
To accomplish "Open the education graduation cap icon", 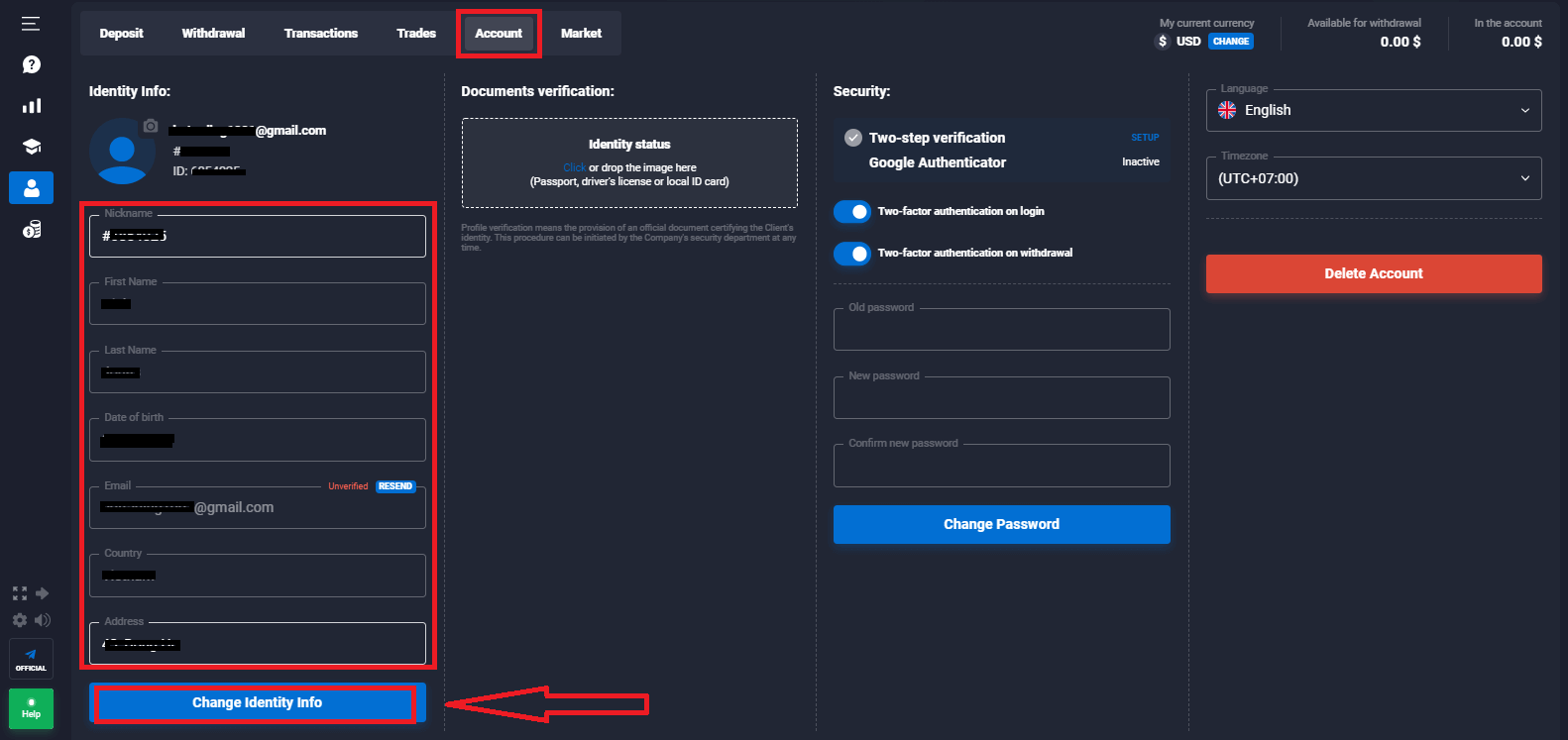I will click(x=32, y=147).
